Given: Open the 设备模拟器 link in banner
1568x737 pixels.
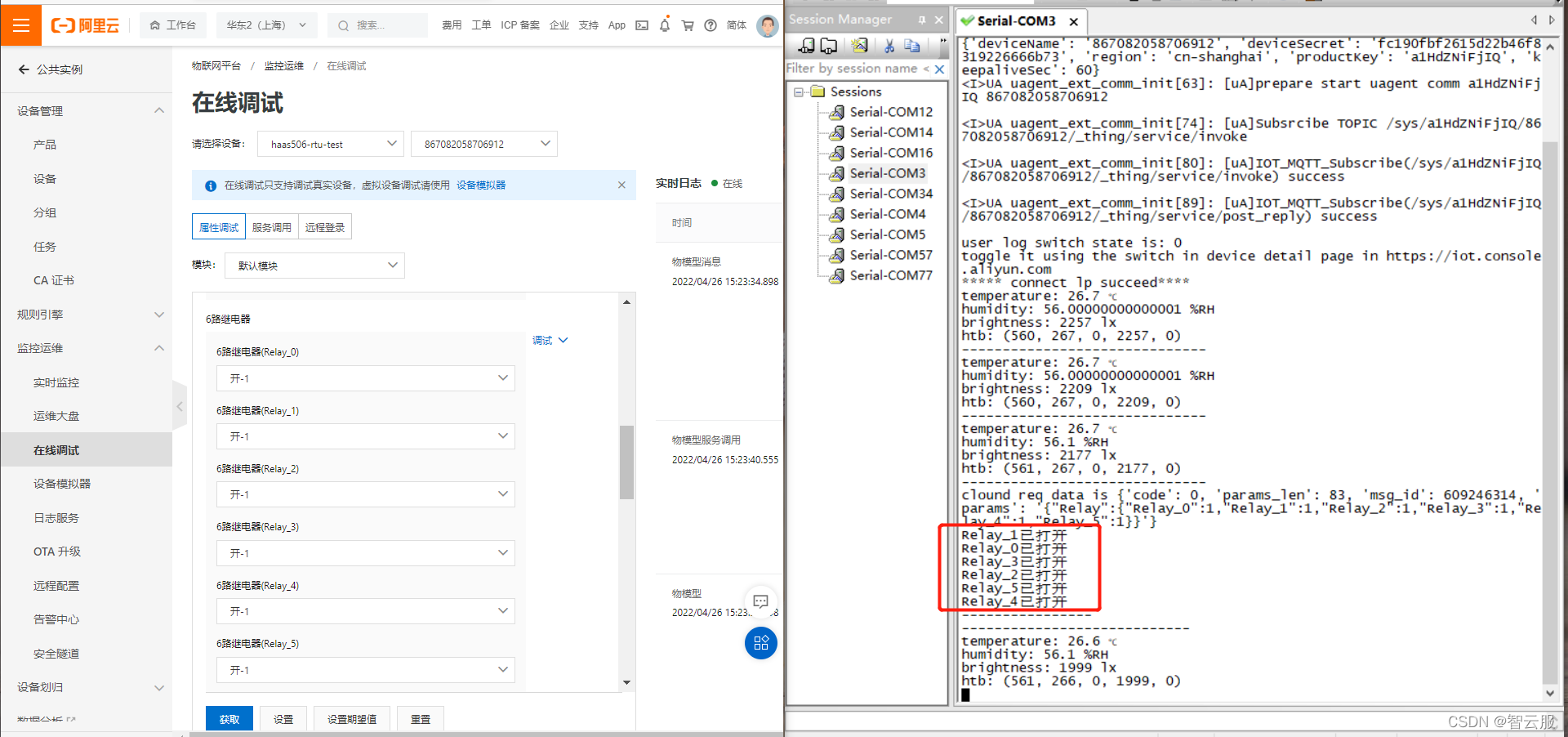Looking at the screenshot, I should pyautogui.click(x=481, y=185).
